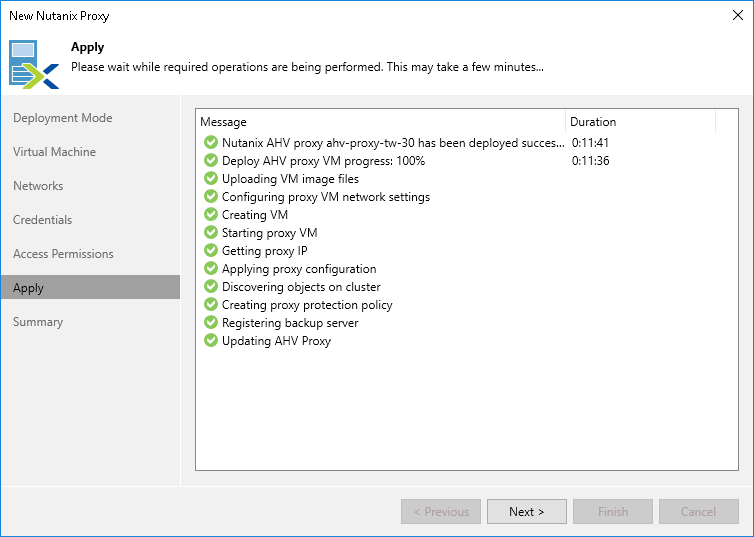Viewport: 754px width, 537px height.
Task: Click the bold 'Apply' page heading
Action: (88, 47)
